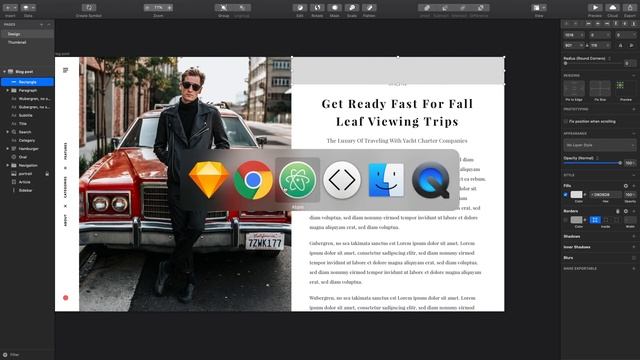Viewport: 640px width, 360px height.
Task: Apply the Difference boolean operation
Action: click(x=480, y=8)
